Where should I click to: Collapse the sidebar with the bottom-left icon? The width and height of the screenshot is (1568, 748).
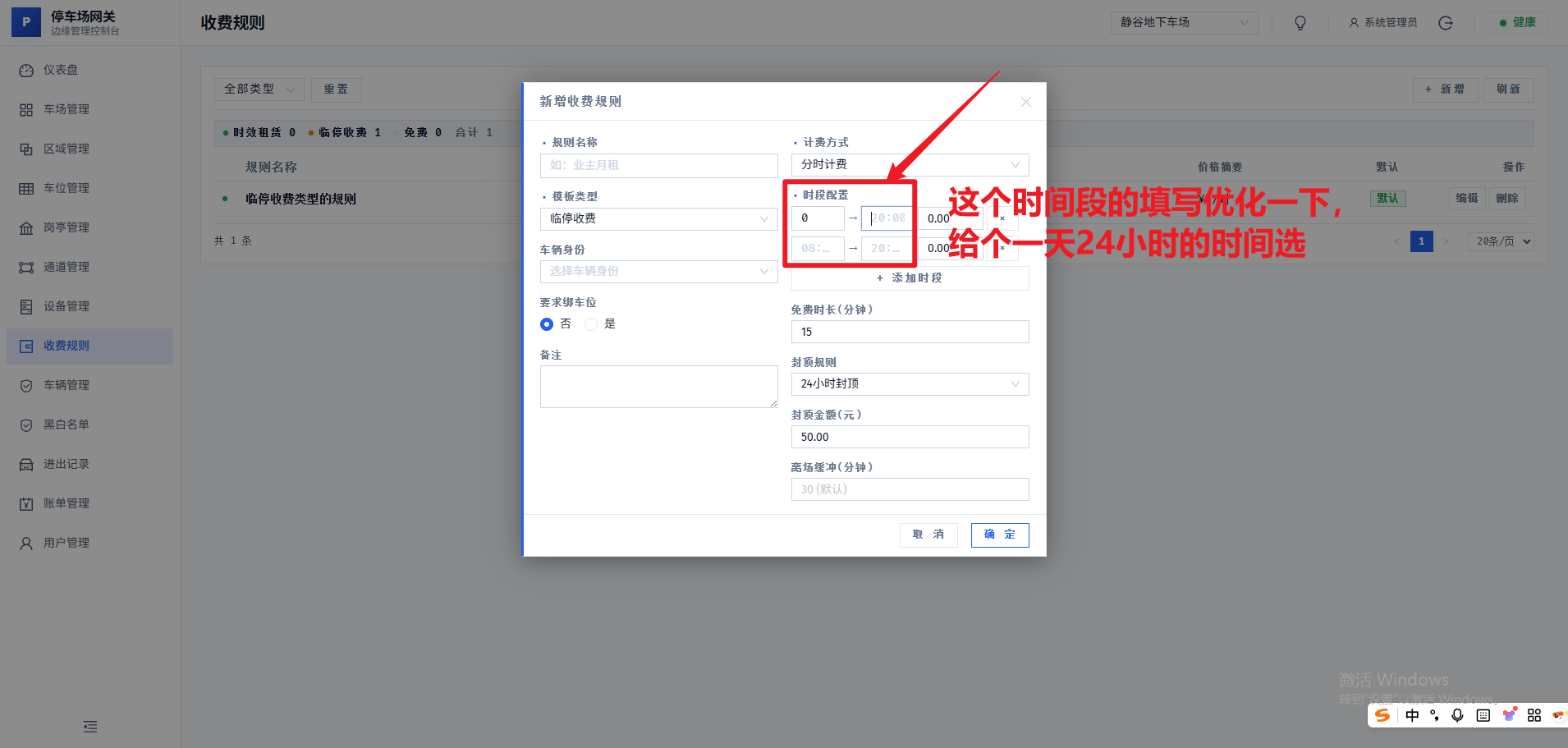click(x=89, y=727)
